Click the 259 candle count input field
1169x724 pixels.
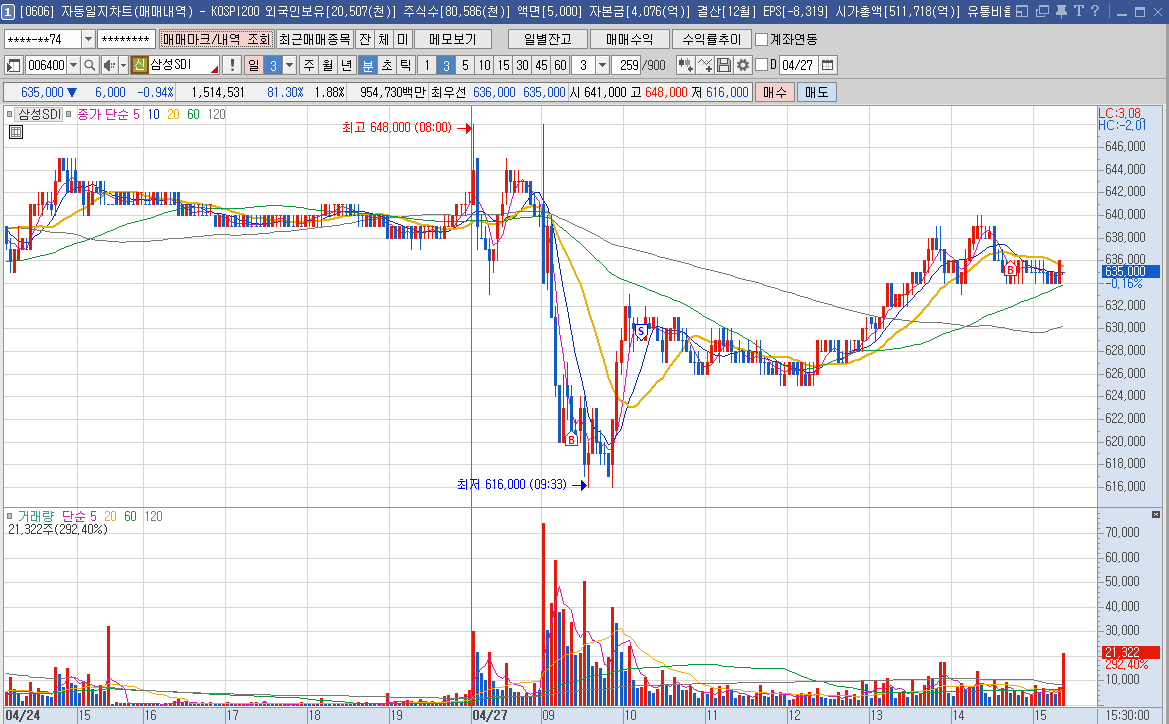628,65
